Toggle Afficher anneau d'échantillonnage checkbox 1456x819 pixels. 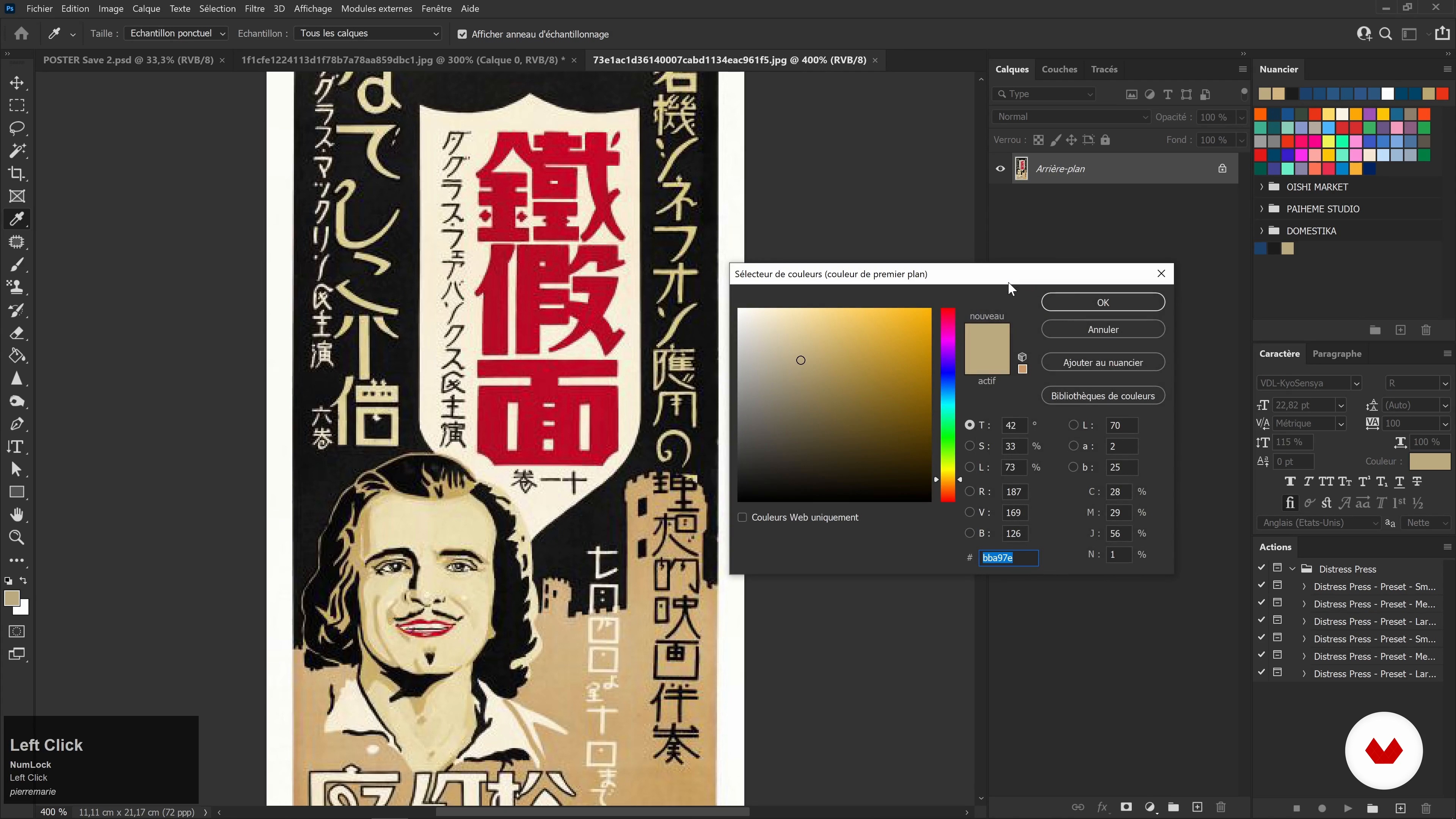coord(462,35)
